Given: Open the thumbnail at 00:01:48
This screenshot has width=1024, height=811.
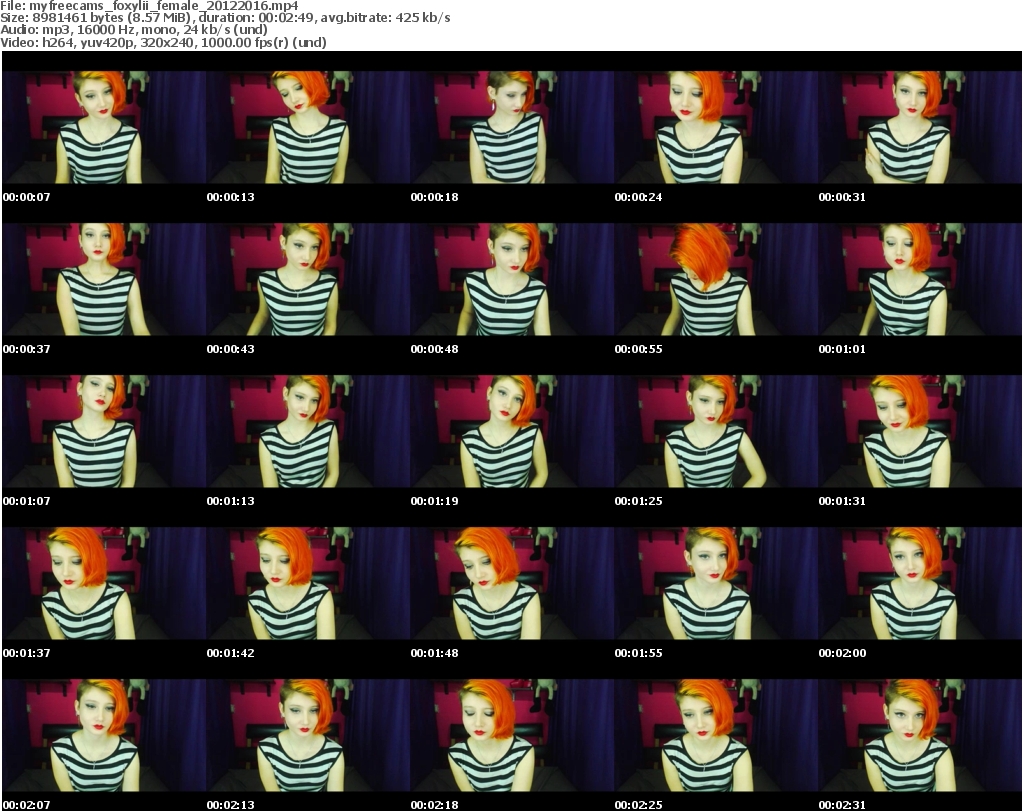Looking at the screenshot, I should point(512,584).
